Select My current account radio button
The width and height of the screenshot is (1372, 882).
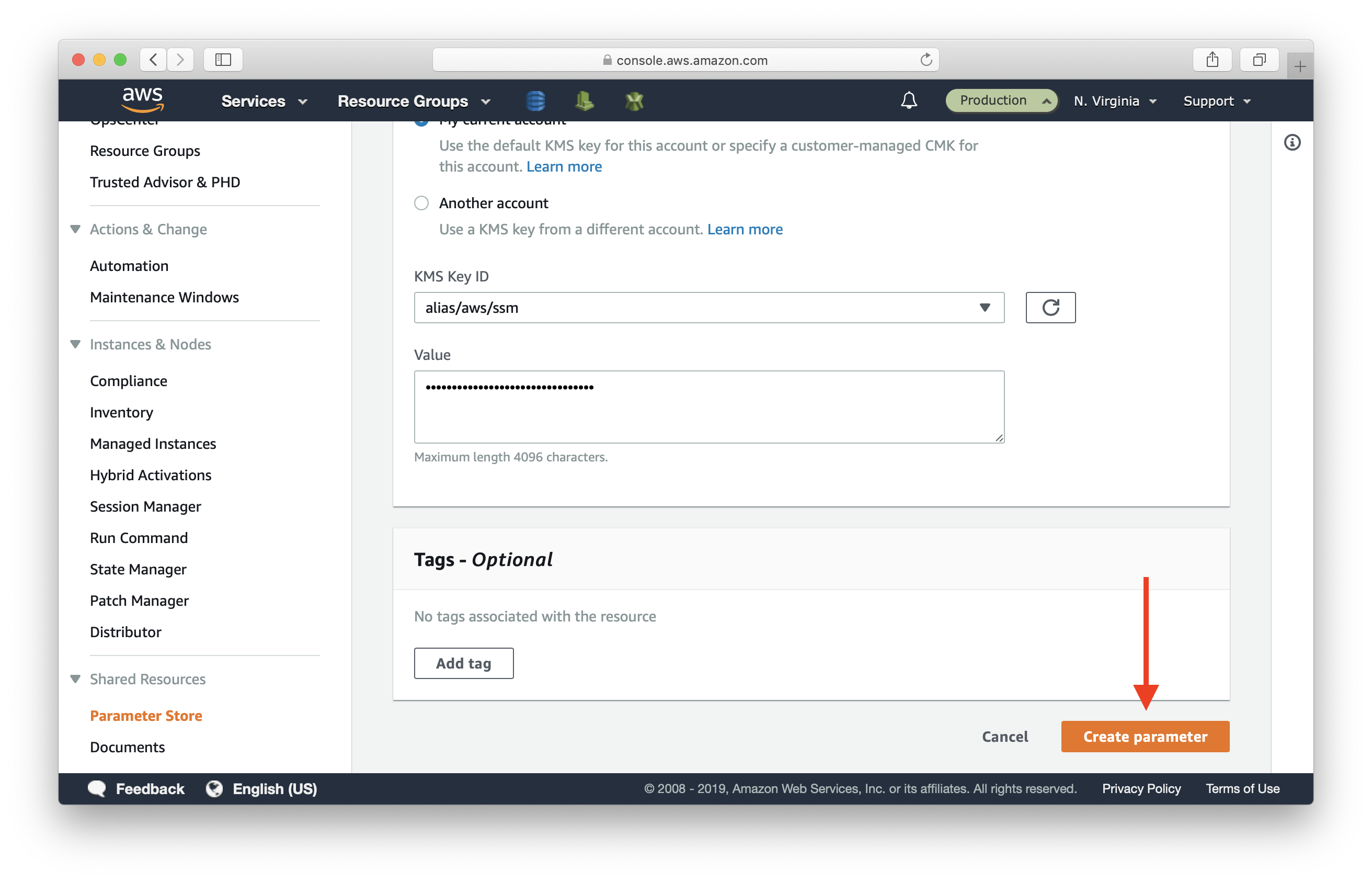click(421, 120)
